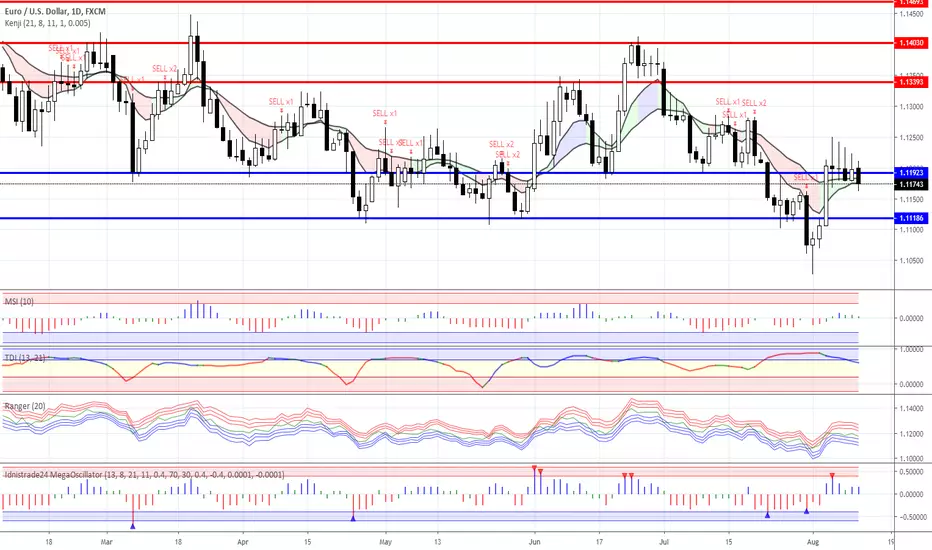Select the Jul label on date axis
Viewport: 932px width, 550px height.
click(x=664, y=542)
